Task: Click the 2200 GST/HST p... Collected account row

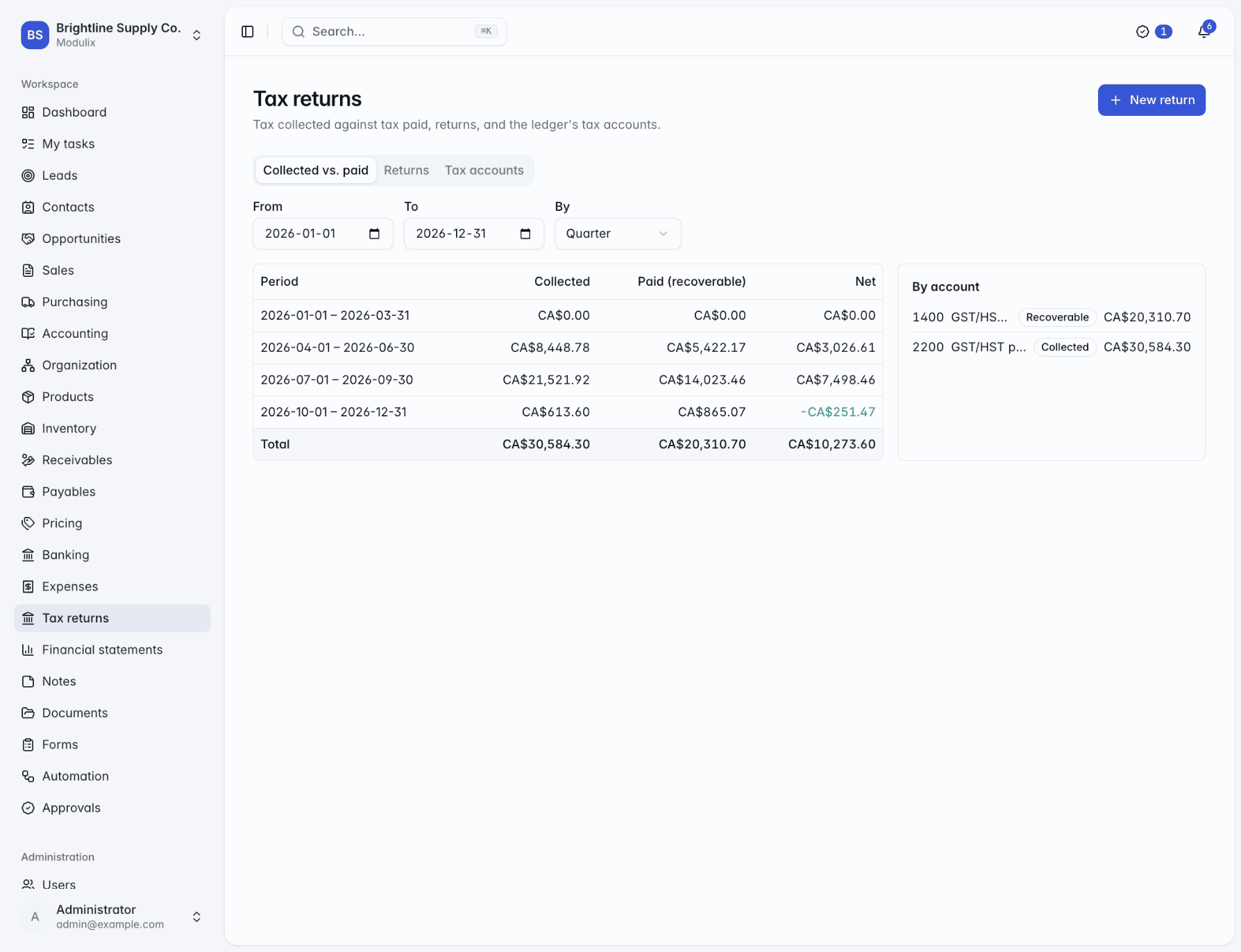Action: (1052, 347)
